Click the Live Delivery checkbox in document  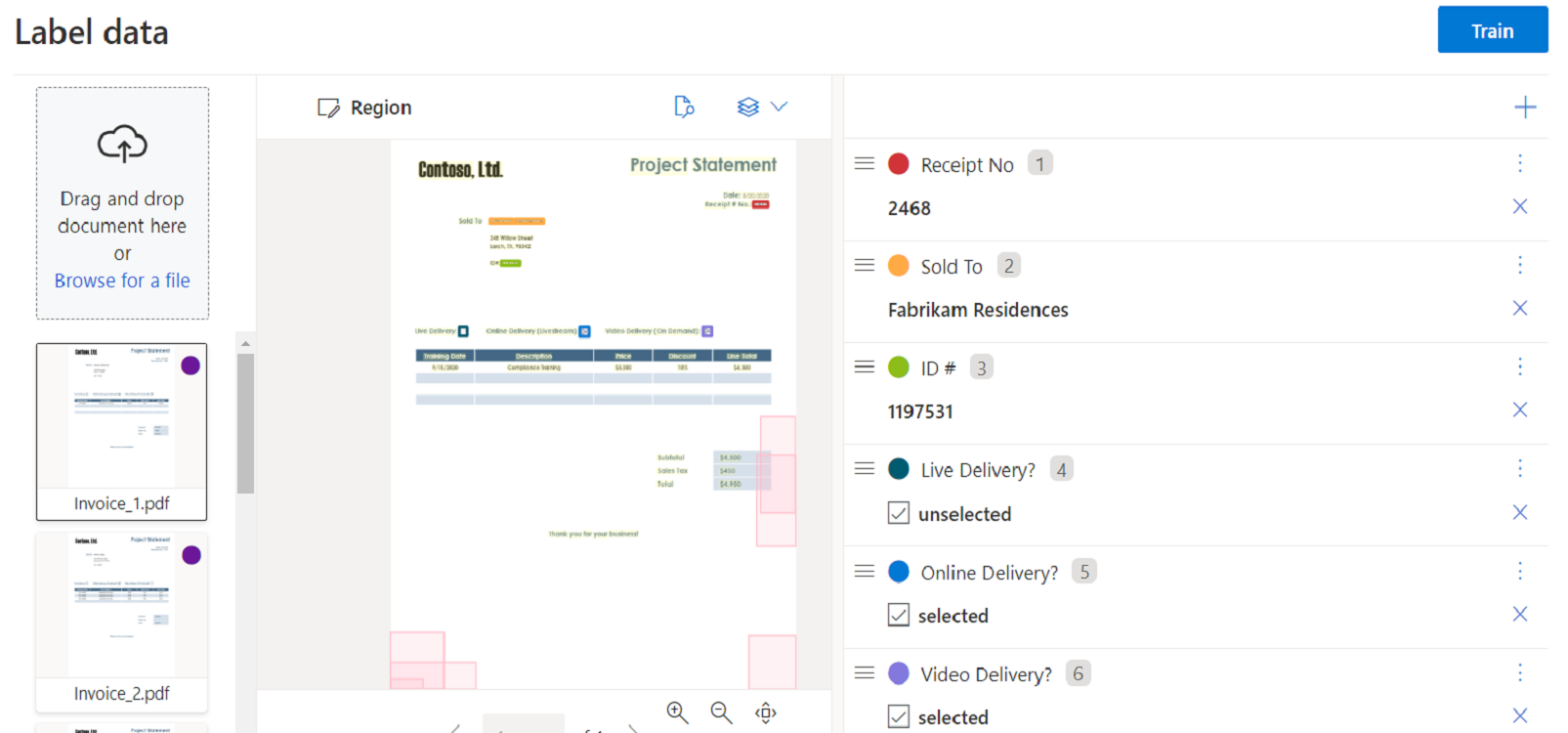463,331
